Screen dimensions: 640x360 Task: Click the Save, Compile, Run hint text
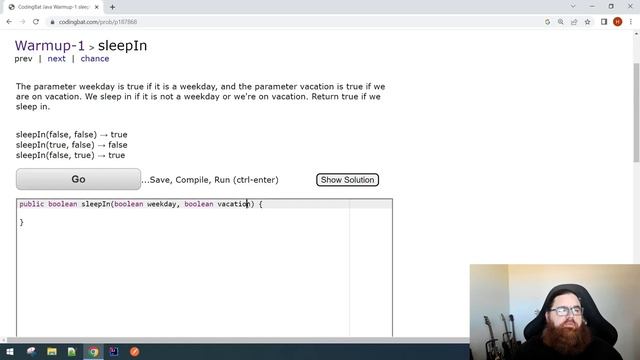click(210, 180)
